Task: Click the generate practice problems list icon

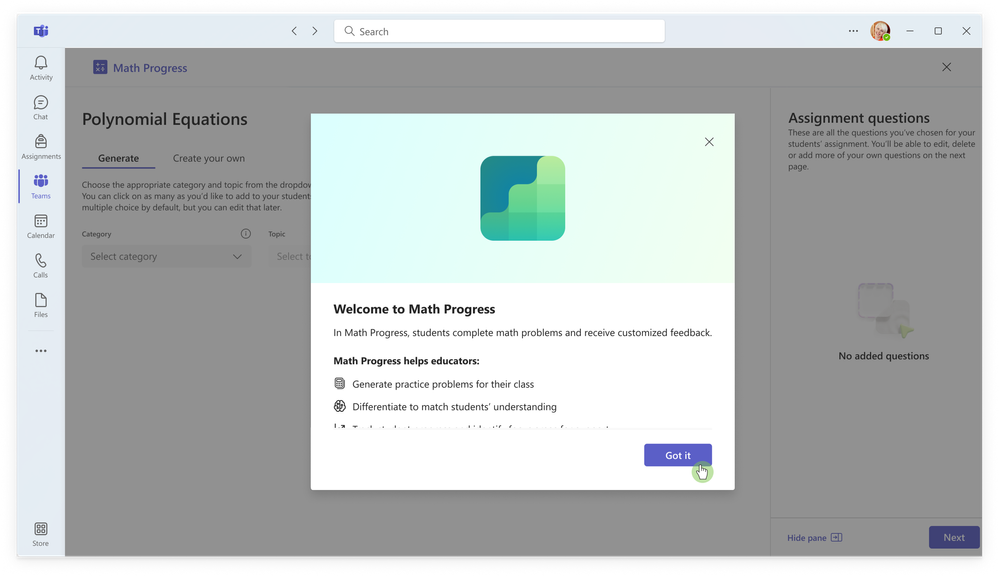Action: pos(340,384)
